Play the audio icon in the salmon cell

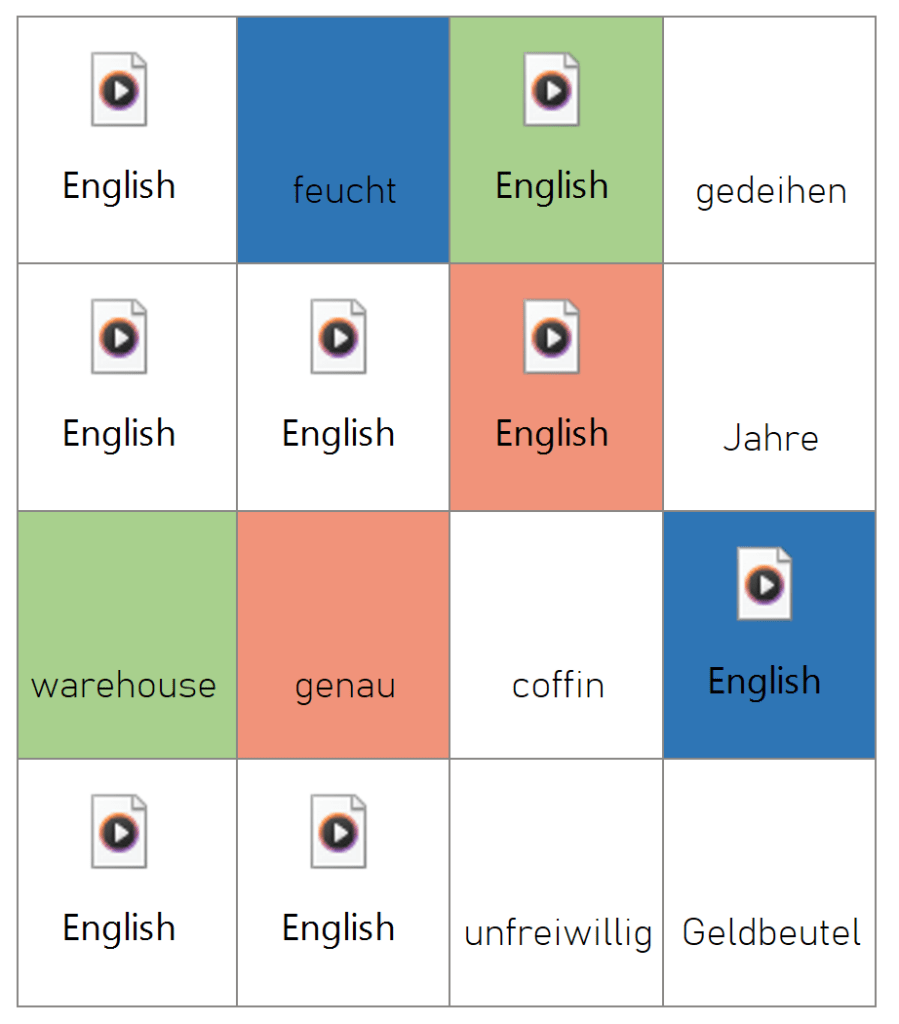(552, 337)
